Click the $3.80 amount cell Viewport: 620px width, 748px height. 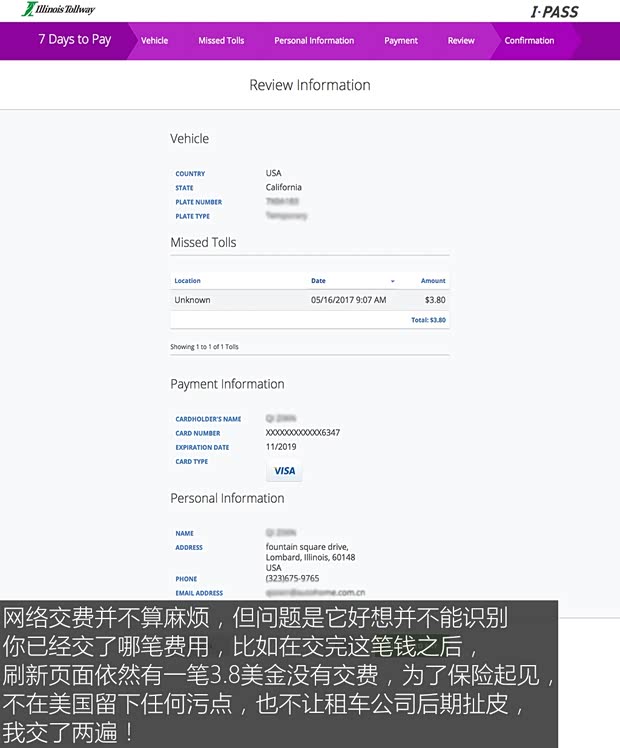click(x=435, y=300)
